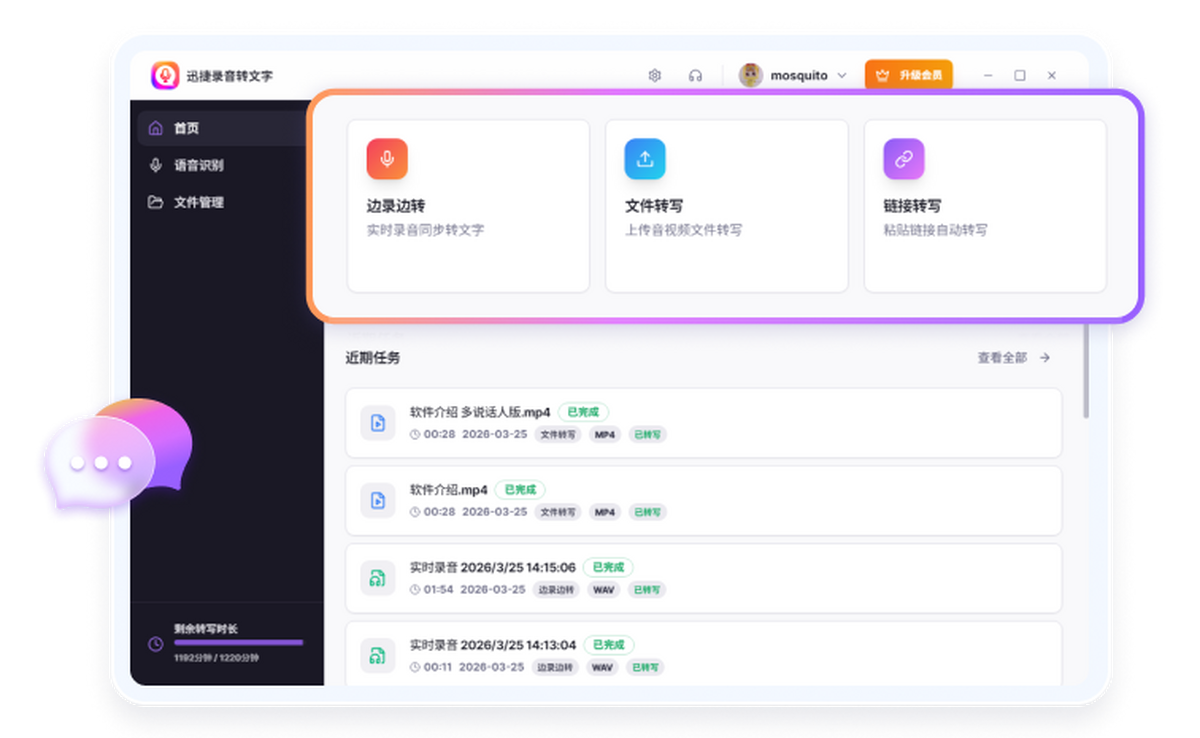The height and width of the screenshot is (738, 1200).
Task: Click clock icon beside 00:11 duration
Action: 415,667
